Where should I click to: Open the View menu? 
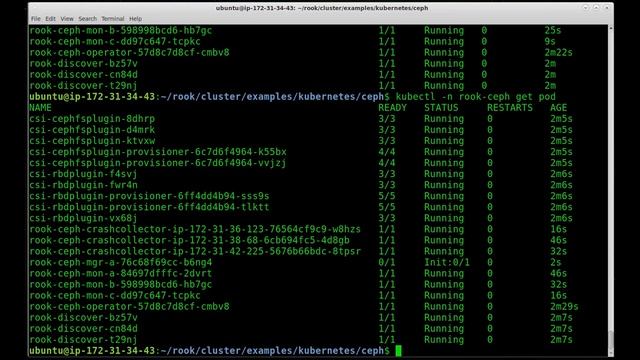pyautogui.click(x=67, y=19)
